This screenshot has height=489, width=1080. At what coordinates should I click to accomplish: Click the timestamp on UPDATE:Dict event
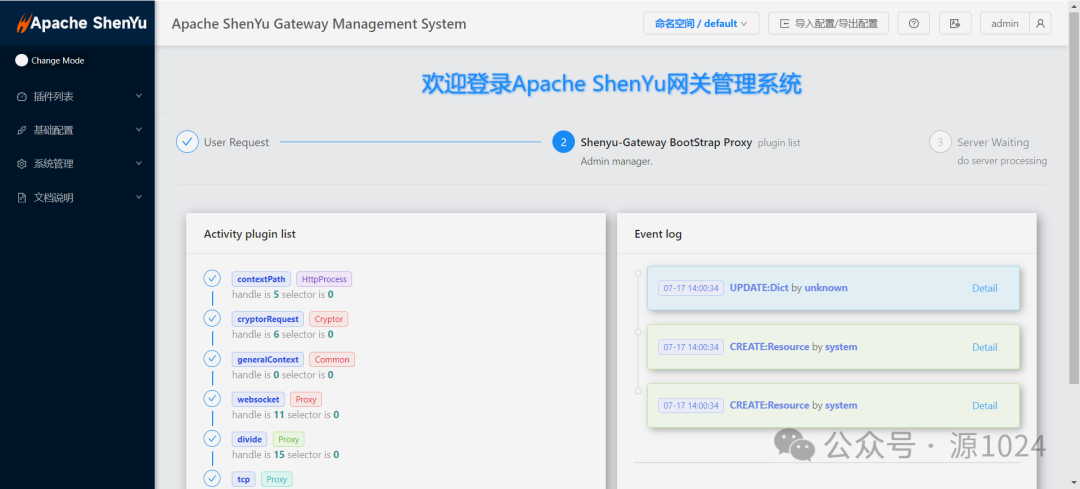click(691, 288)
